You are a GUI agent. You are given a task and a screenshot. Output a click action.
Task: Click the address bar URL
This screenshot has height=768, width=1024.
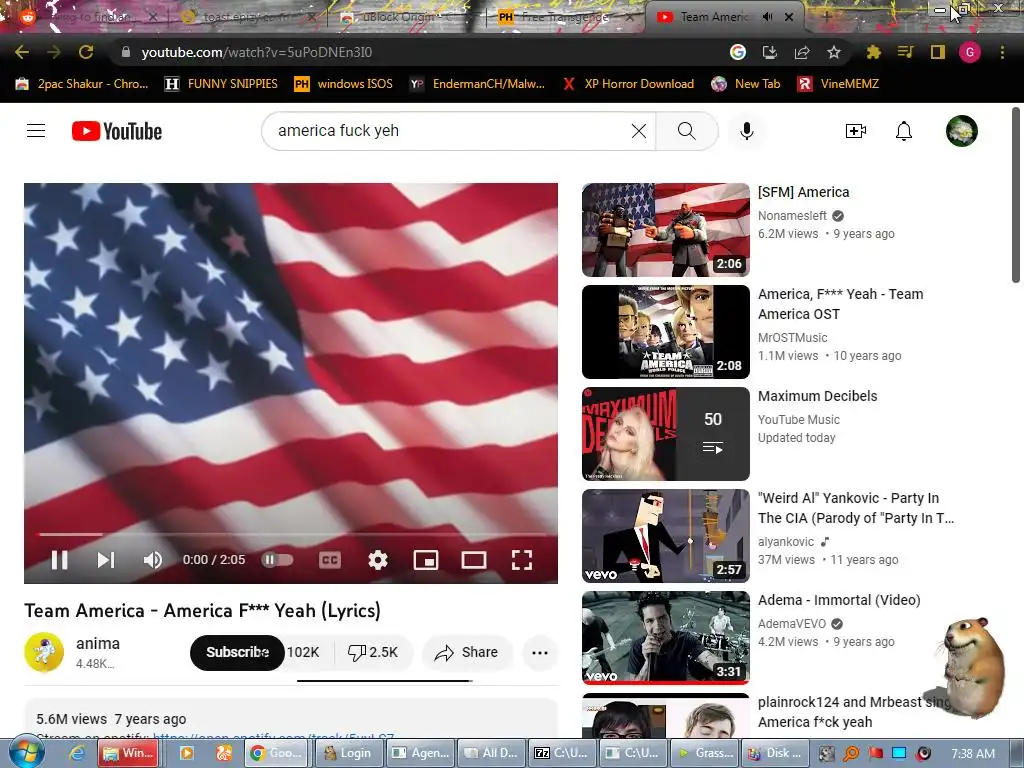(257, 52)
